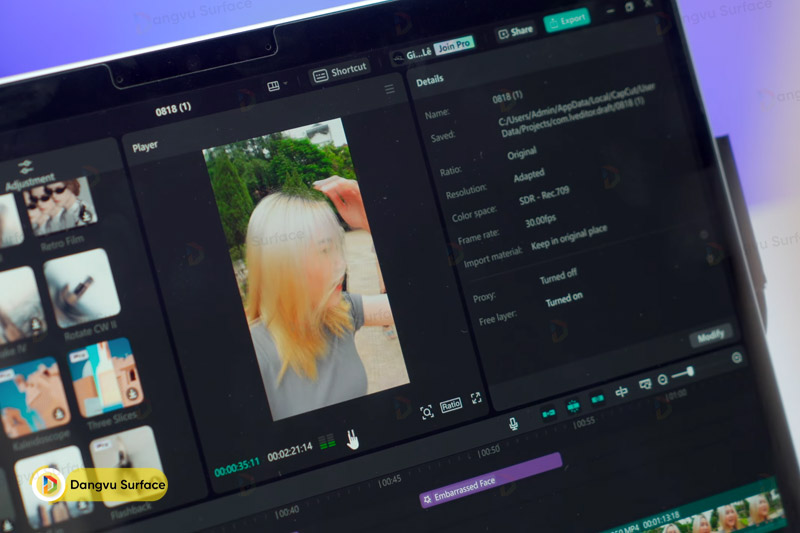Download the Kaleidoscope effect
The width and height of the screenshot is (800, 533).
coord(59,414)
